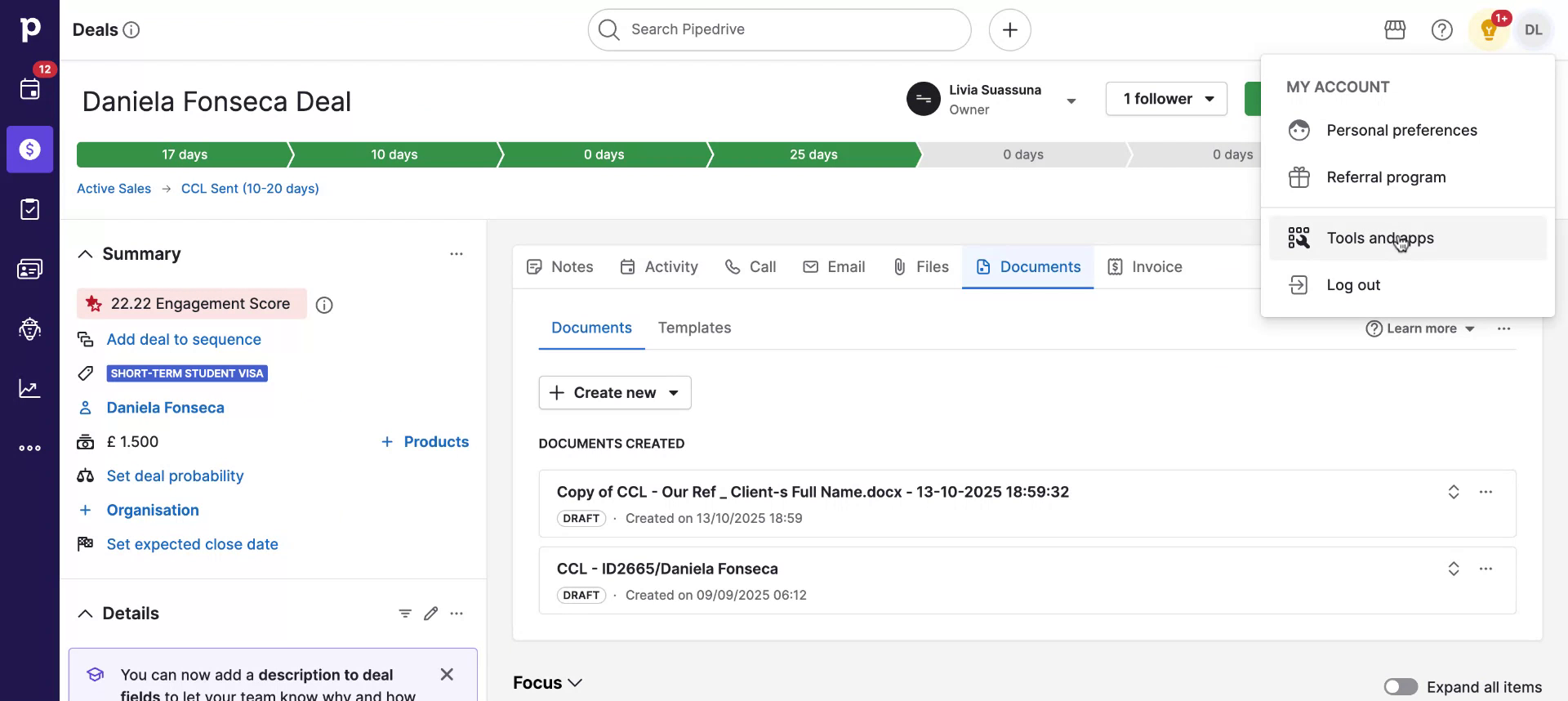The image size is (1568, 701).
Task: Open Summary section three-dot menu
Action: coord(457,254)
